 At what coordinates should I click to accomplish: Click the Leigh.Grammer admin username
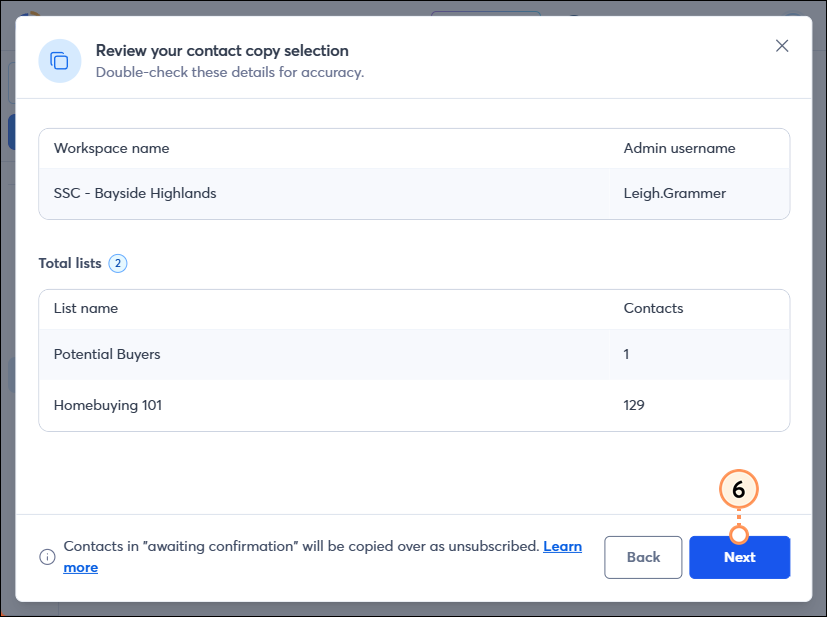tap(675, 193)
